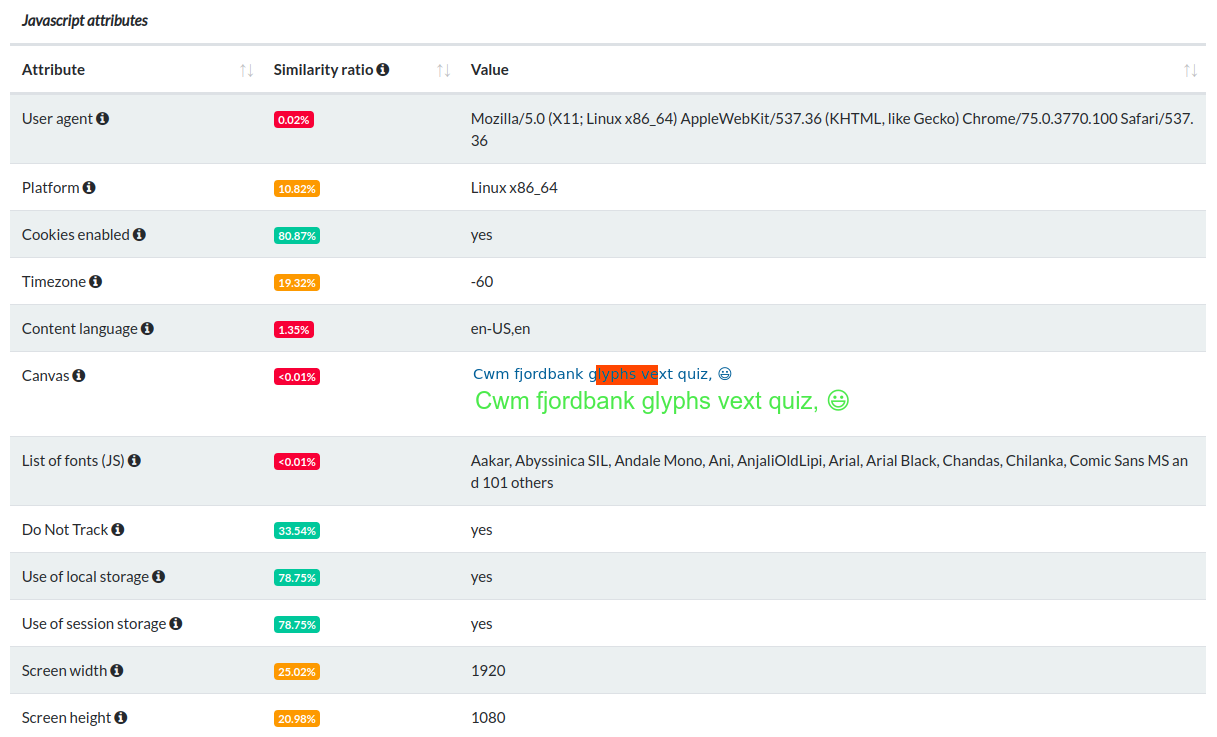Click the large green canvas text
This screenshot has width=1217, height=737.
662,401
